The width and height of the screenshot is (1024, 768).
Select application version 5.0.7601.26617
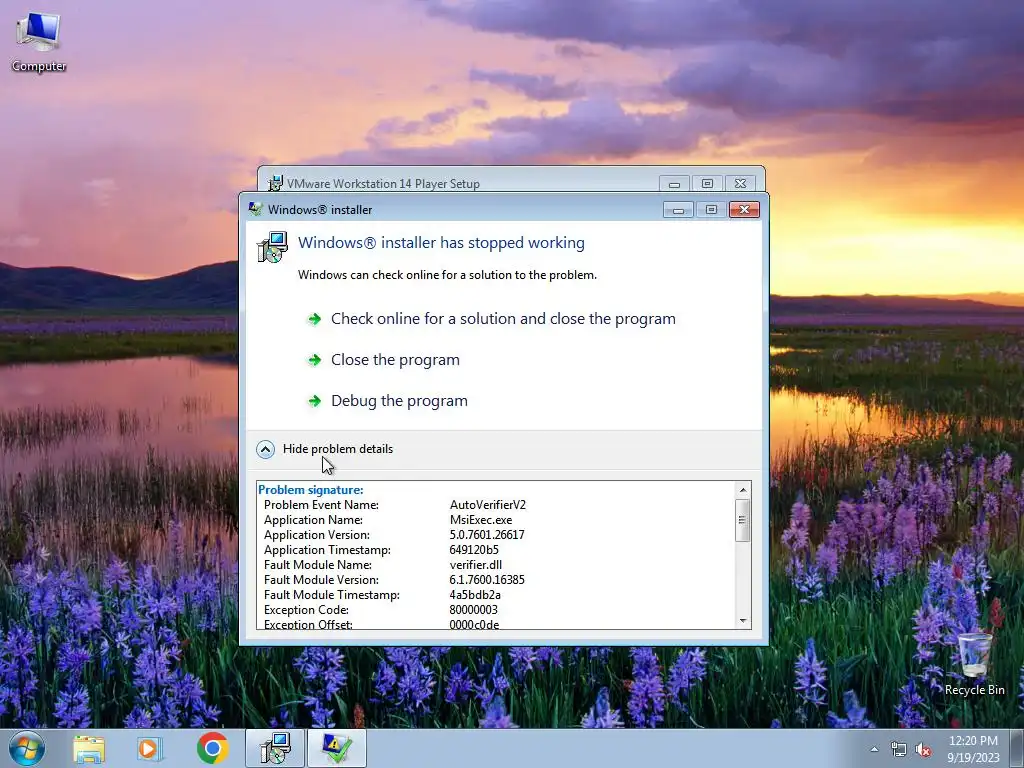click(487, 535)
